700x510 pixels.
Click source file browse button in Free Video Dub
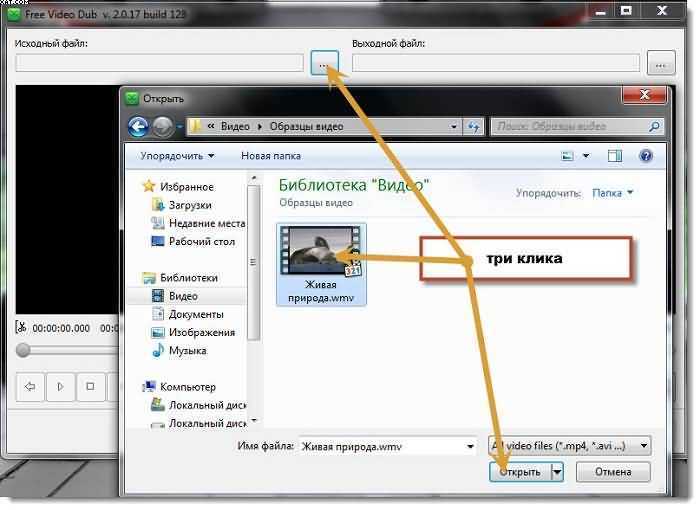coord(325,63)
